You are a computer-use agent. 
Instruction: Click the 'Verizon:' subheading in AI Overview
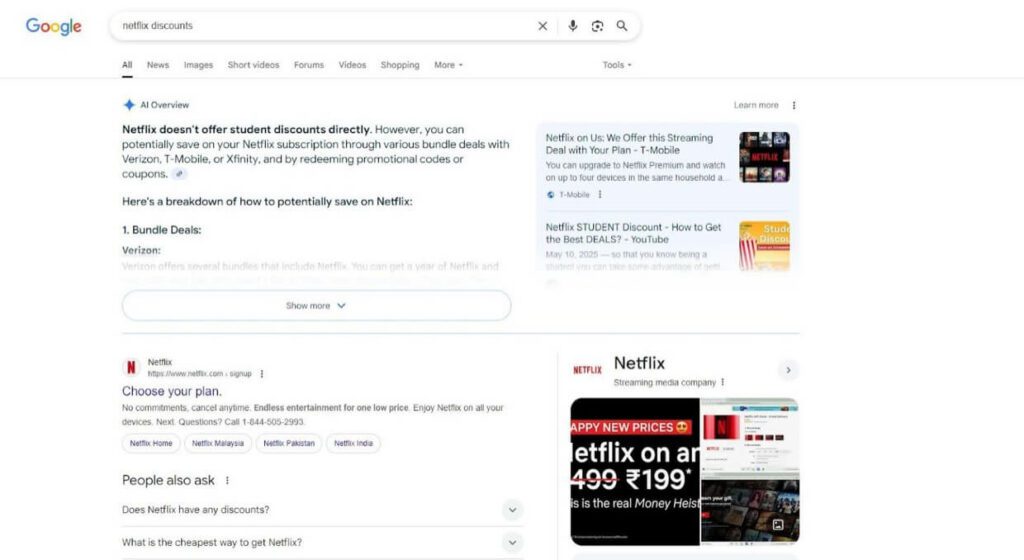pyautogui.click(x=141, y=250)
